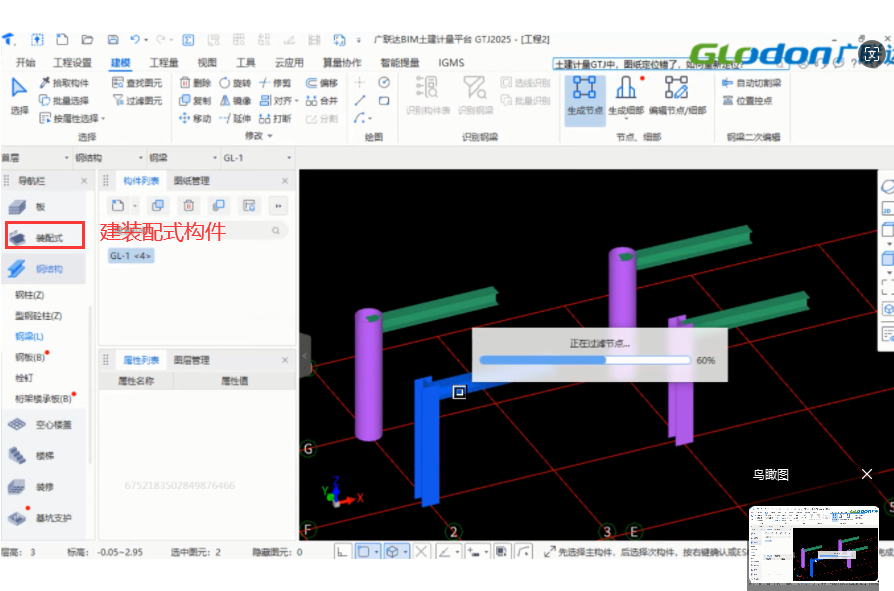Click 编辑节点/细部 edit nodes icon
Screen dimensions: 894x591
(677, 88)
